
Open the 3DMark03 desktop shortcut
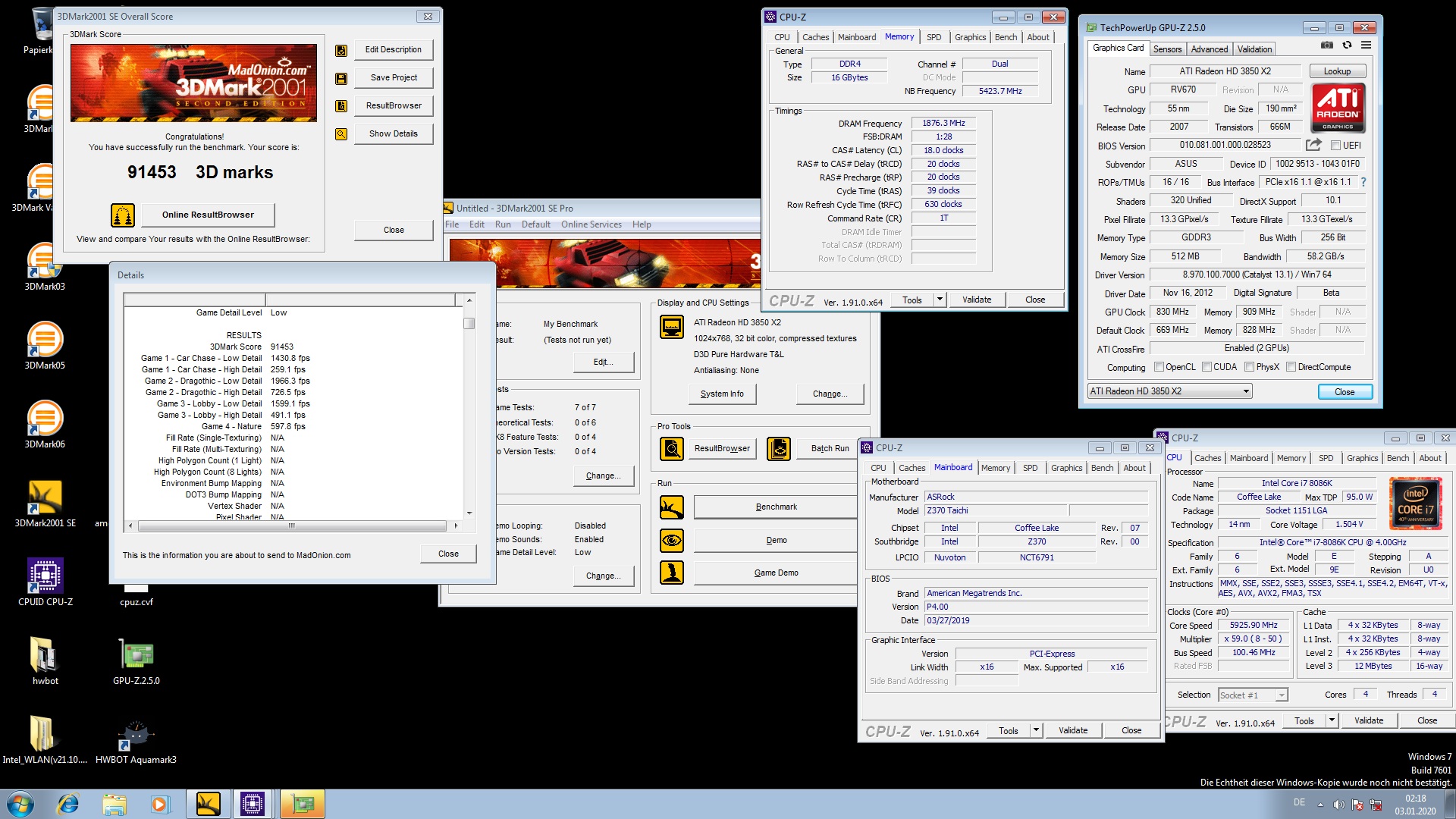tap(45, 266)
